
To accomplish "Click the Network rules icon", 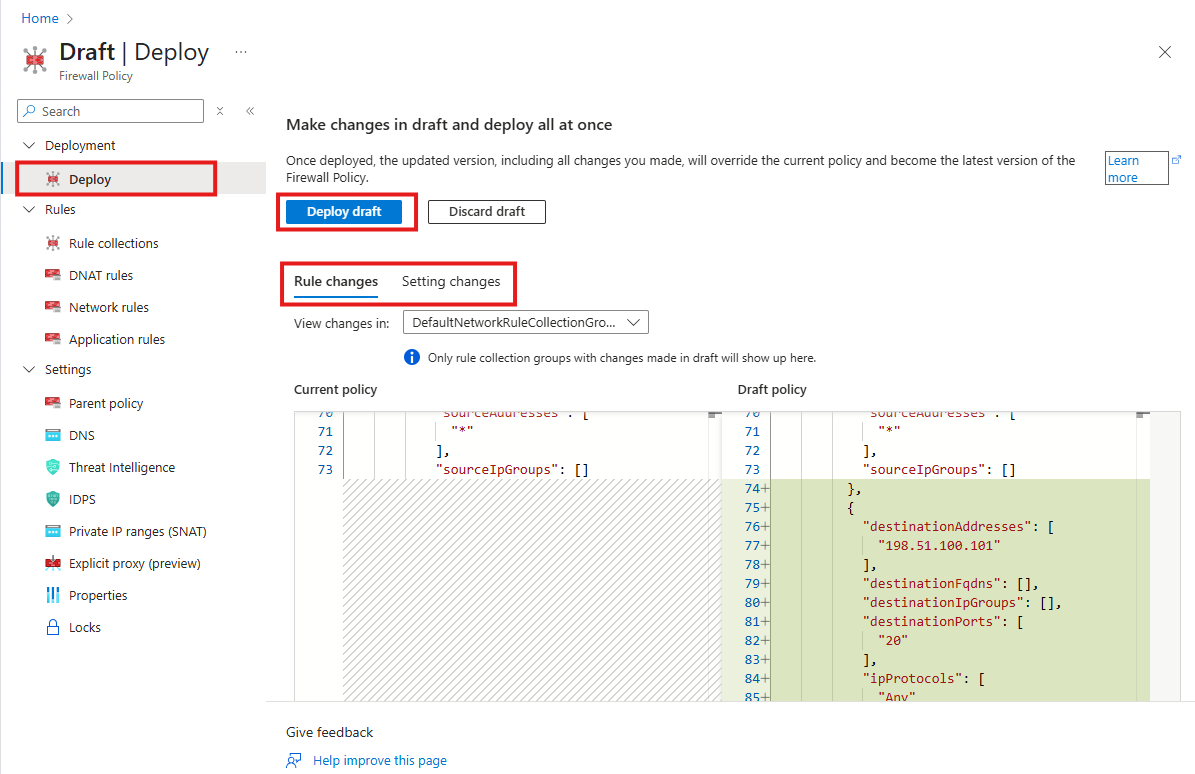I will pyautogui.click(x=53, y=307).
